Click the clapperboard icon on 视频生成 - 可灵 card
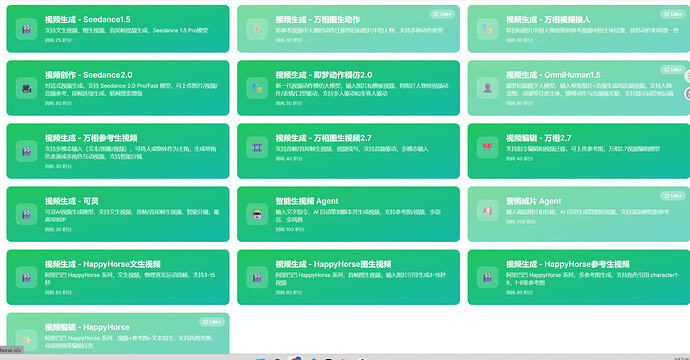This screenshot has width=690, height=360. click(x=26, y=214)
